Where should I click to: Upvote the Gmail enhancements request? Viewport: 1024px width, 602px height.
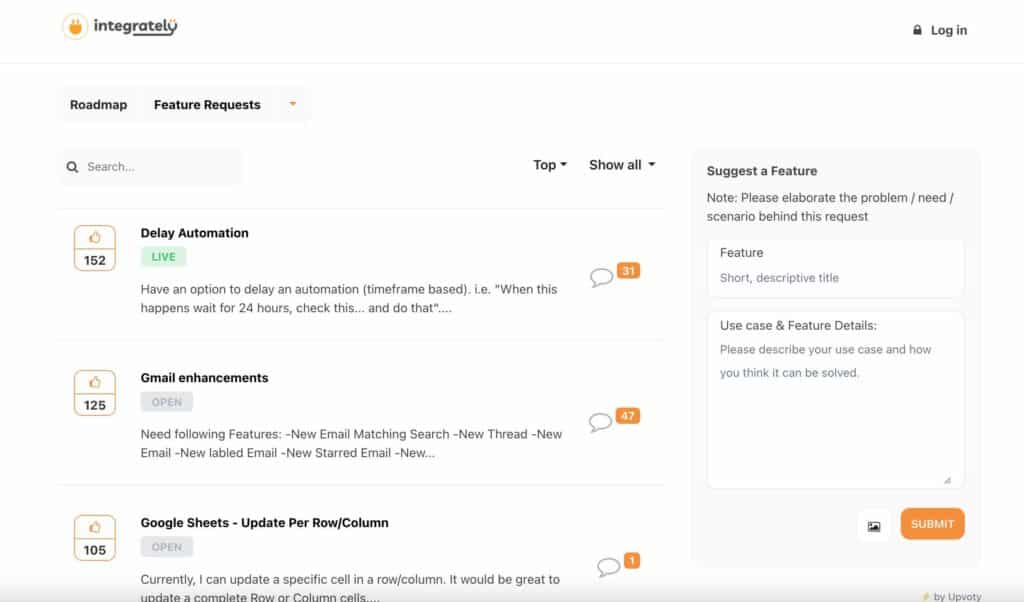pyautogui.click(x=95, y=383)
